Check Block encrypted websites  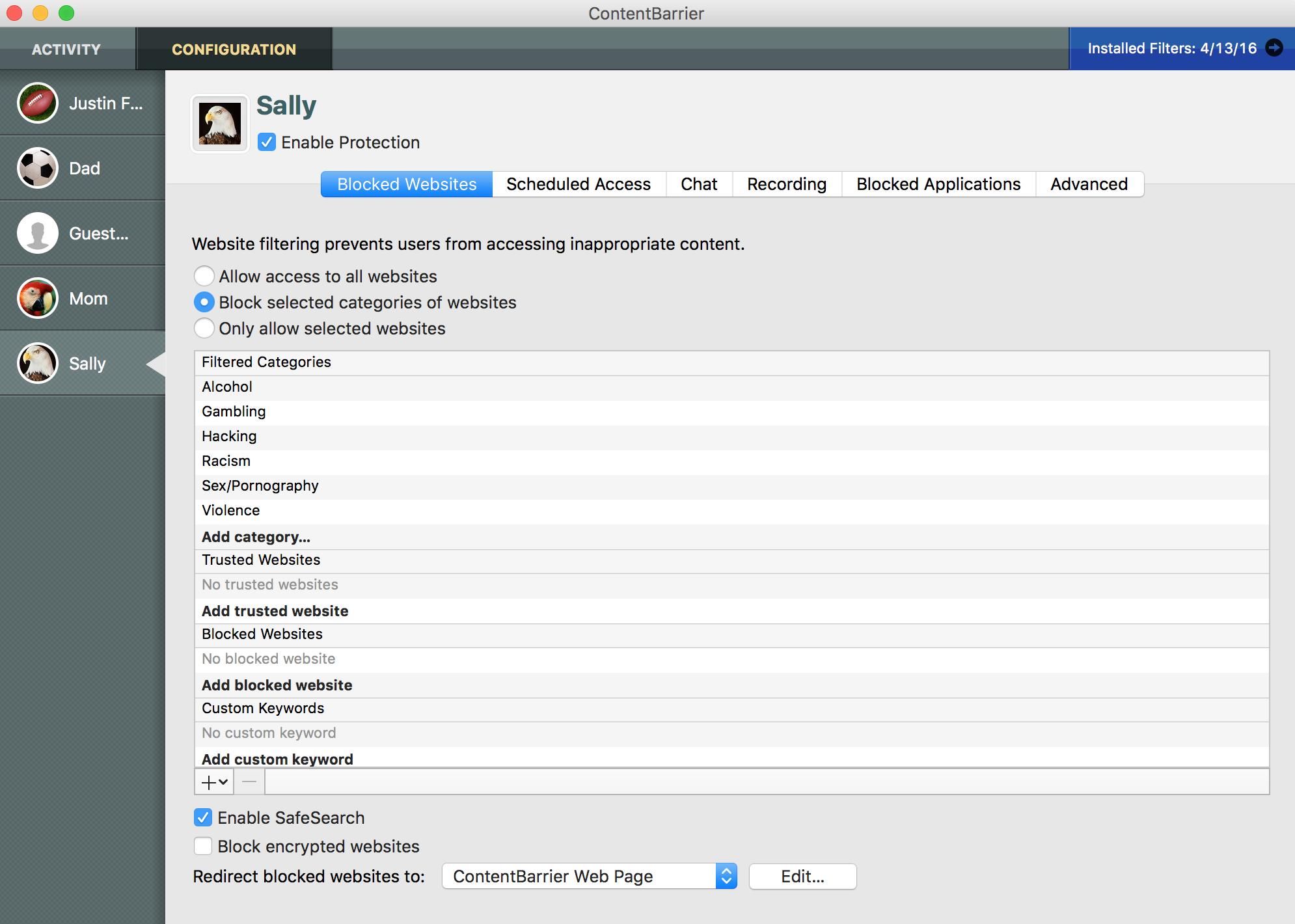pyautogui.click(x=203, y=846)
